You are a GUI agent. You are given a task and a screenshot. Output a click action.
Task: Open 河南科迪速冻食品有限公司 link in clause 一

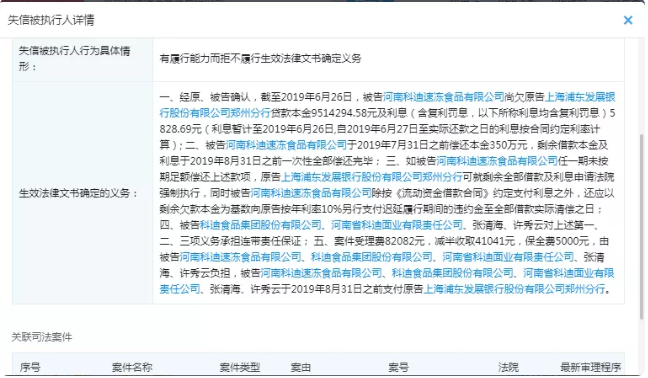(x=443, y=97)
